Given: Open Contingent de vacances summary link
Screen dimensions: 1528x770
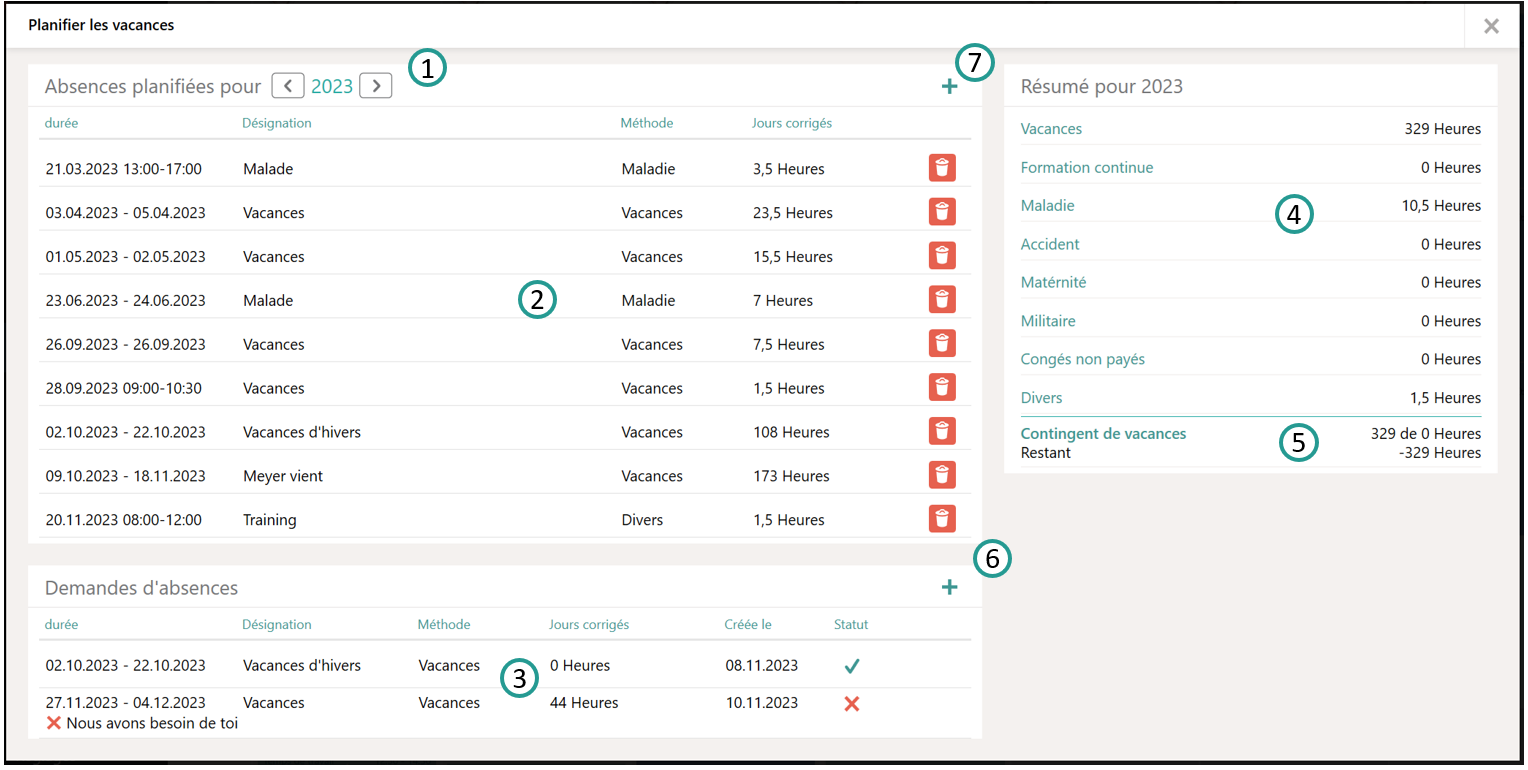Looking at the screenshot, I should [1103, 434].
